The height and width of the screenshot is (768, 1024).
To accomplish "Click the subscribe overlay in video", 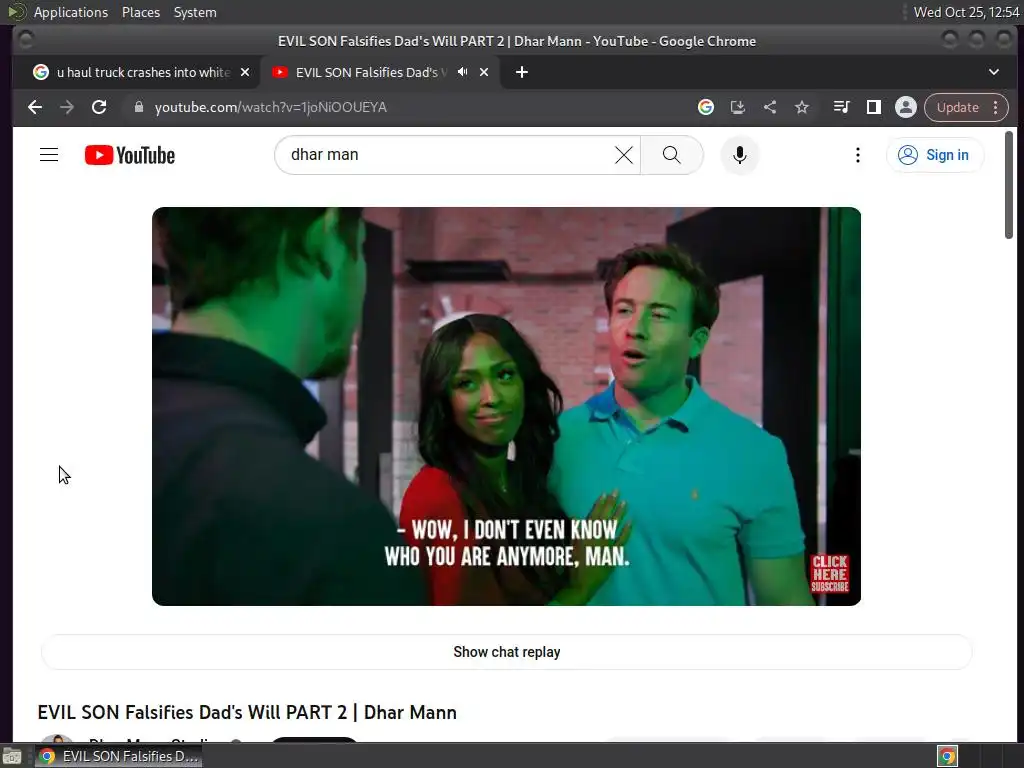I will [829, 573].
